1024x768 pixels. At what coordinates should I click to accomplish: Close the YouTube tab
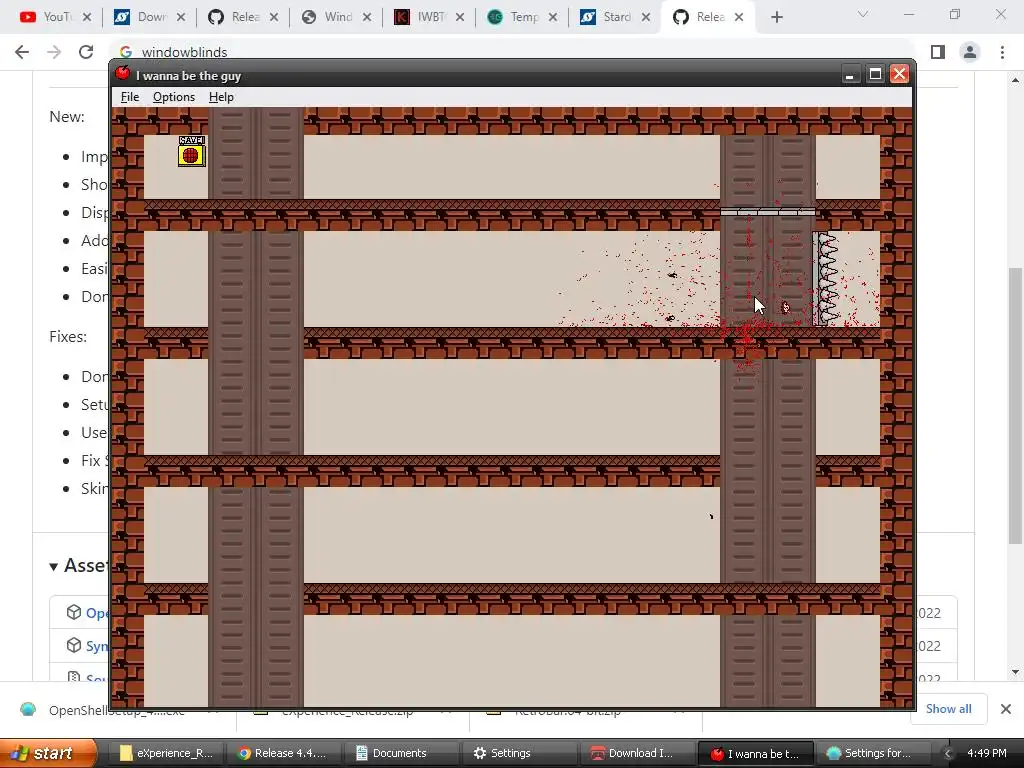click(87, 17)
